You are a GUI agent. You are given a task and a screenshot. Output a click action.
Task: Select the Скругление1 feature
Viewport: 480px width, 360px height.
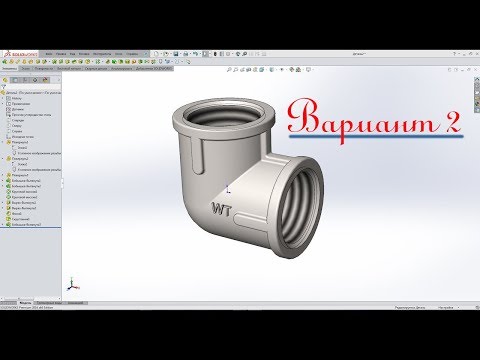pyautogui.click(x=21, y=219)
